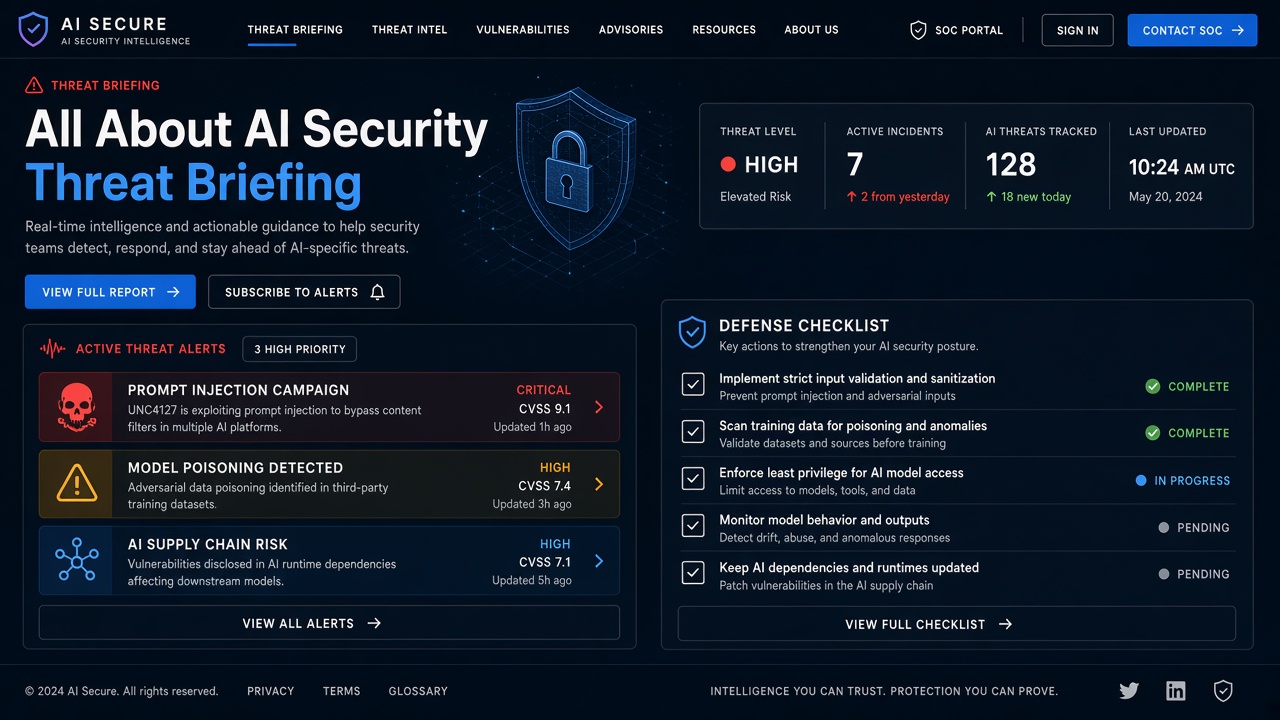
Task: Click the View Full Report button
Action: [110, 292]
